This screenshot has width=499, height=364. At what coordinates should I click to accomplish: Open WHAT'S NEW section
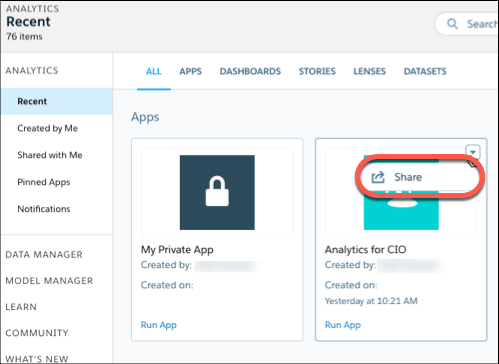click(x=37, y=359)
